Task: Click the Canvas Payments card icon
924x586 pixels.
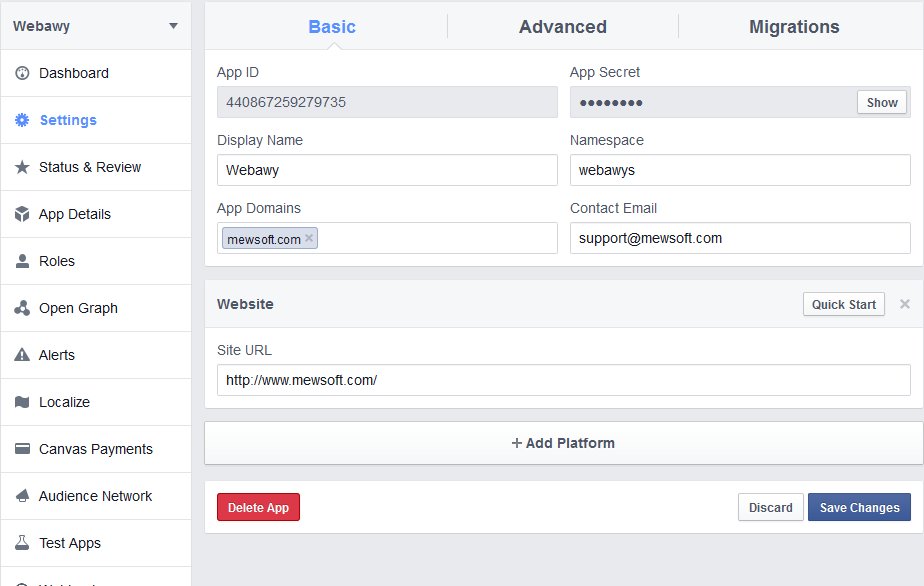Action: (x=22, y=449)
